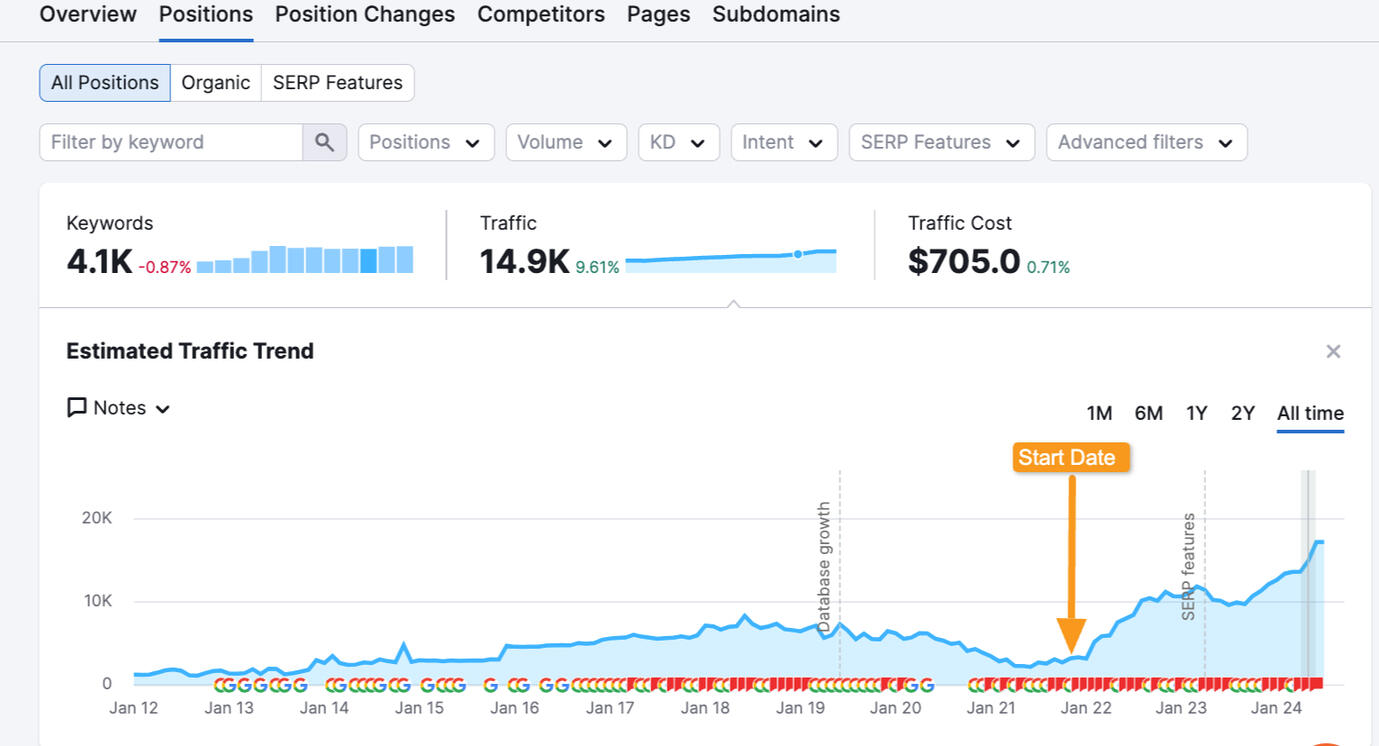
Task: Click the keyword search magnifier icon
Action: [x=324, y=142]
